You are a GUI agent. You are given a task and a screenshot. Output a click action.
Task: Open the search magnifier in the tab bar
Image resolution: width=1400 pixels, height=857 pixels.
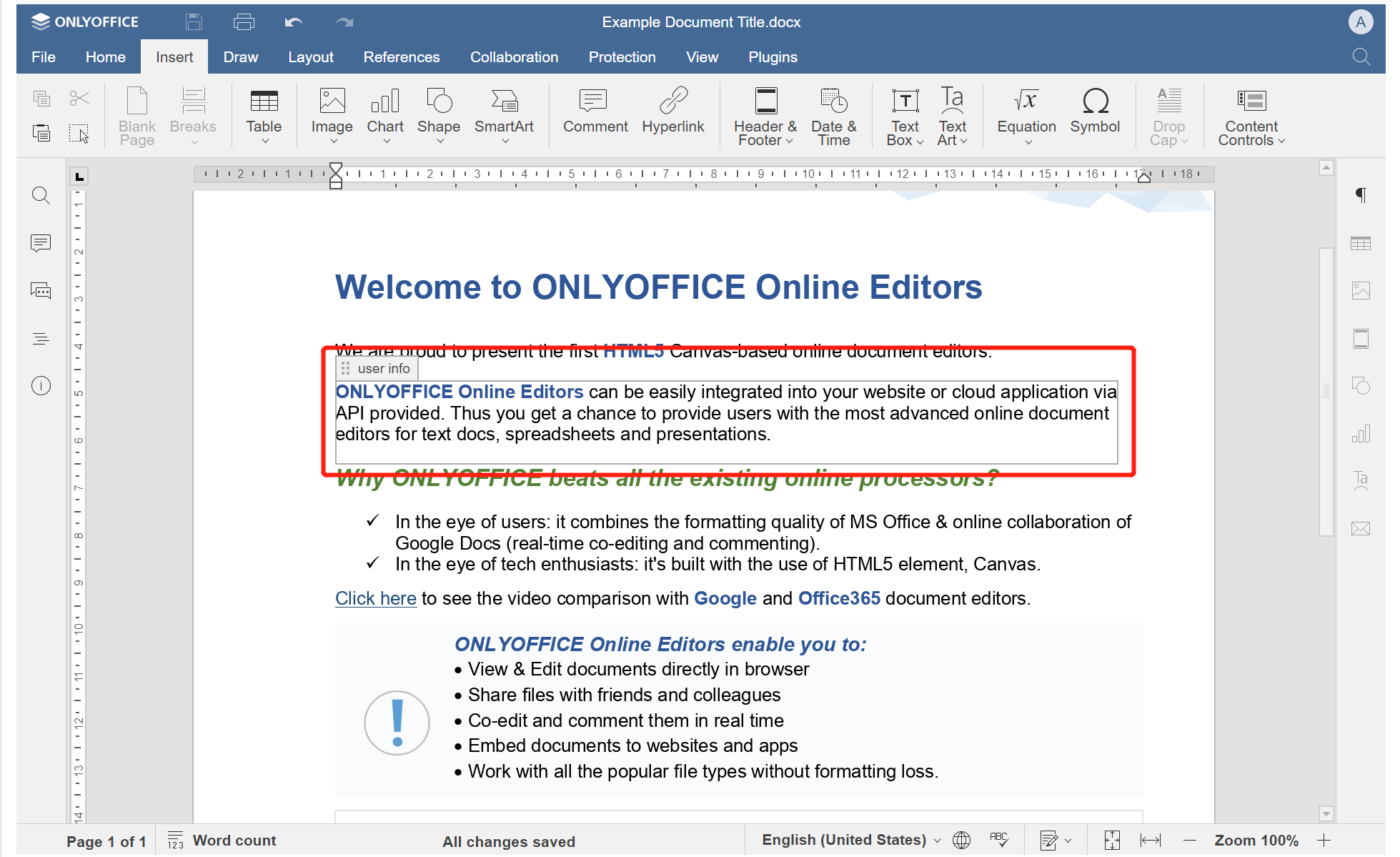click(x=1361, y=56)
